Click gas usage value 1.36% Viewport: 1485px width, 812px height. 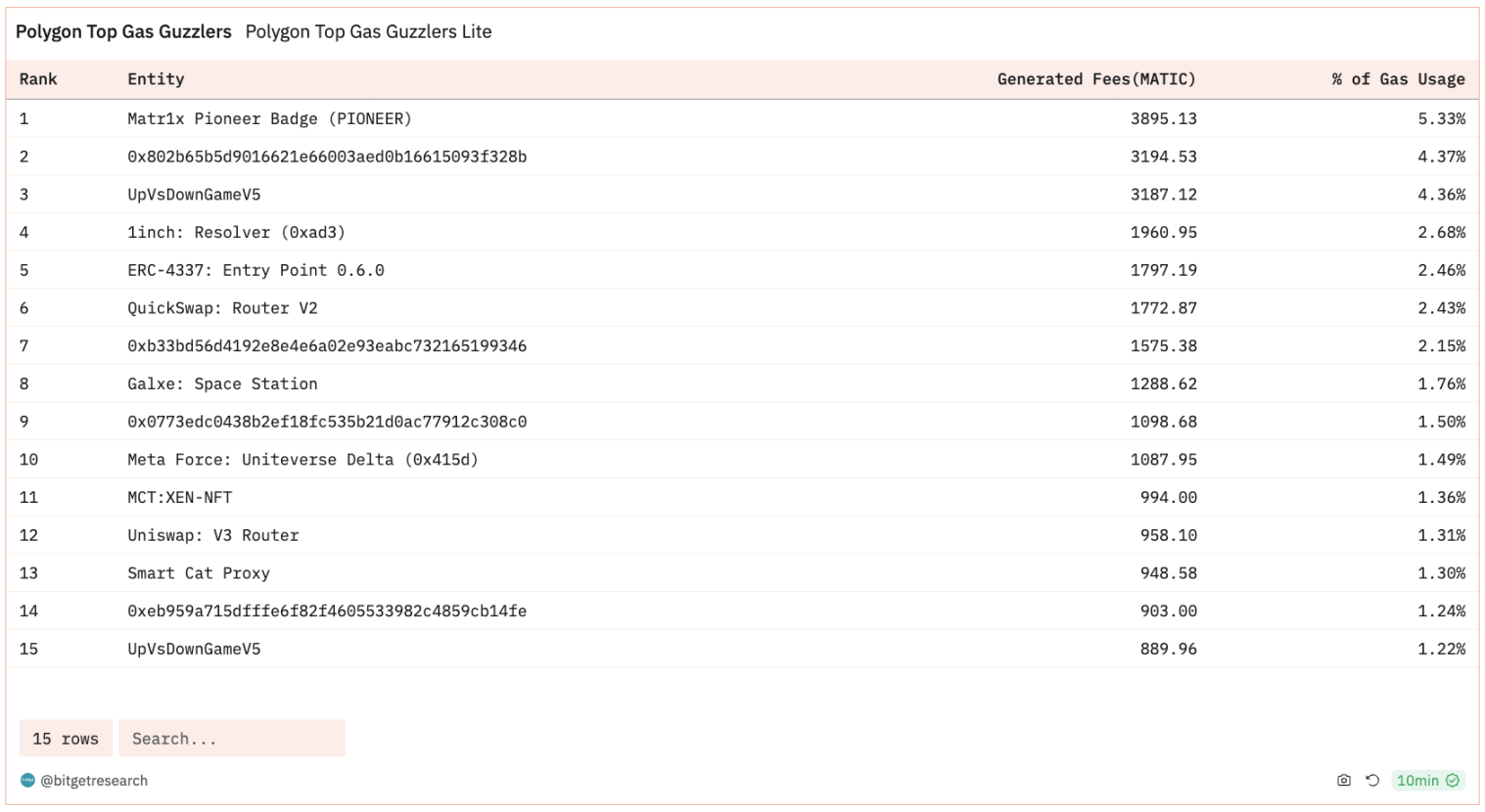pyautogui.click(x=1441, y=497)
